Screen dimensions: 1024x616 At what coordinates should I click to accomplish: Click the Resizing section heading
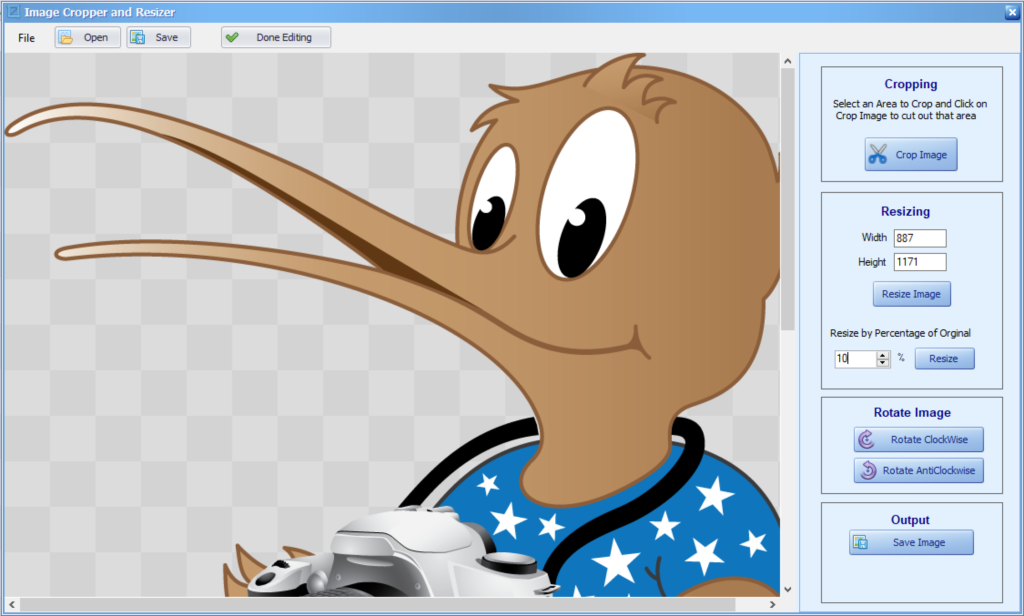(905, 211)
